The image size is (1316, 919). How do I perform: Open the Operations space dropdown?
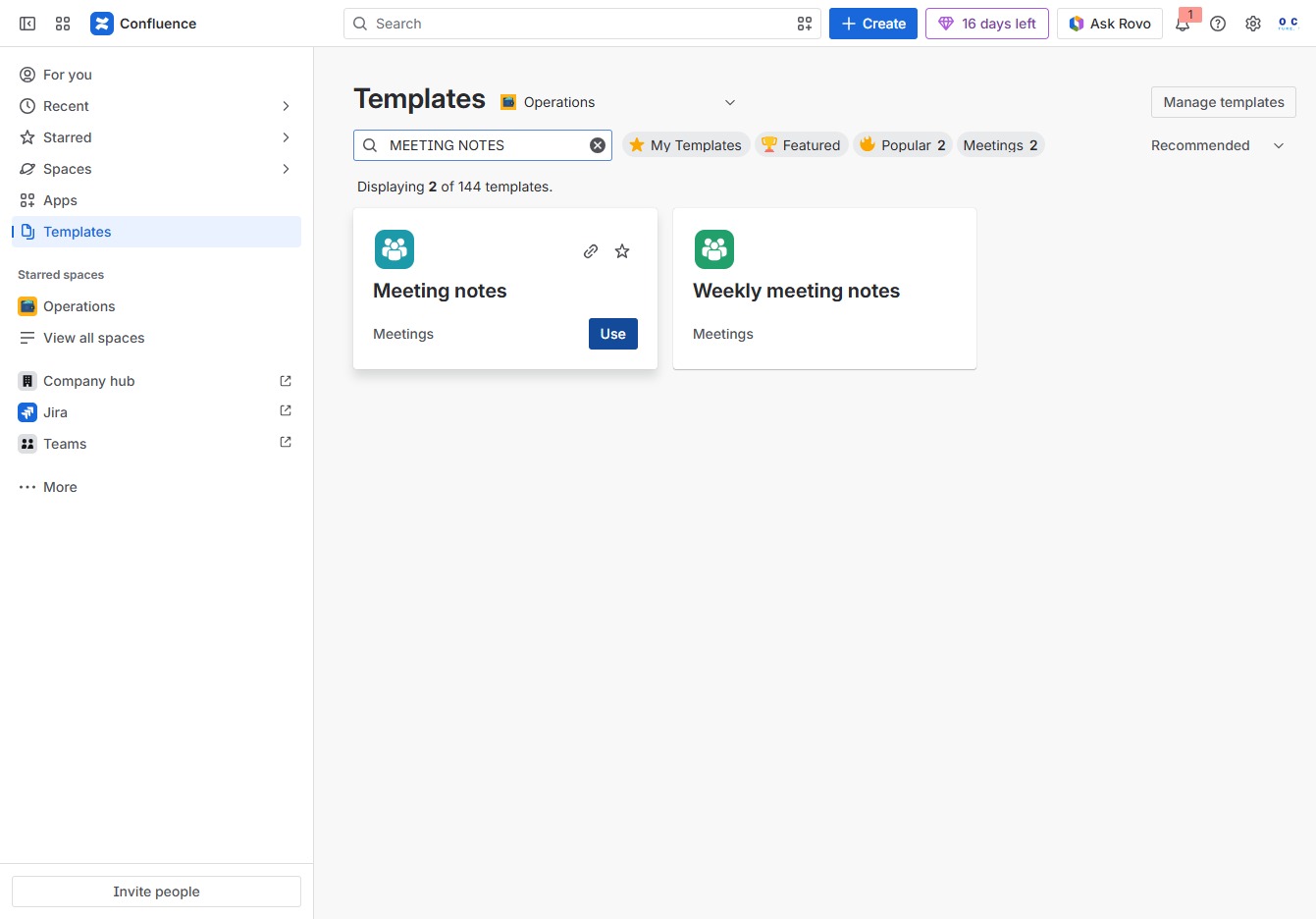click(618, 102)
